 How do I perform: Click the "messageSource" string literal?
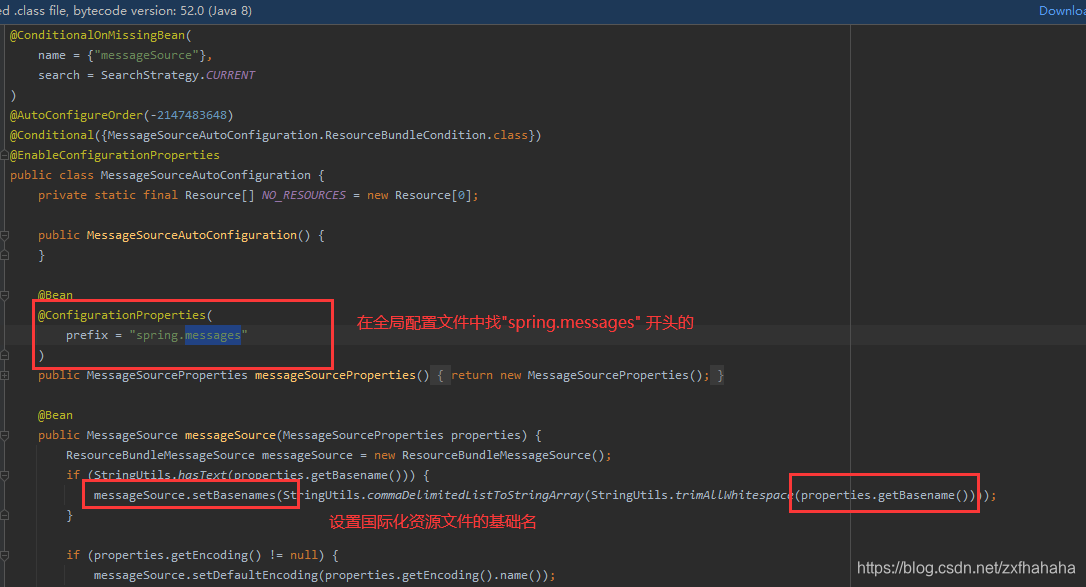point(146,55)
